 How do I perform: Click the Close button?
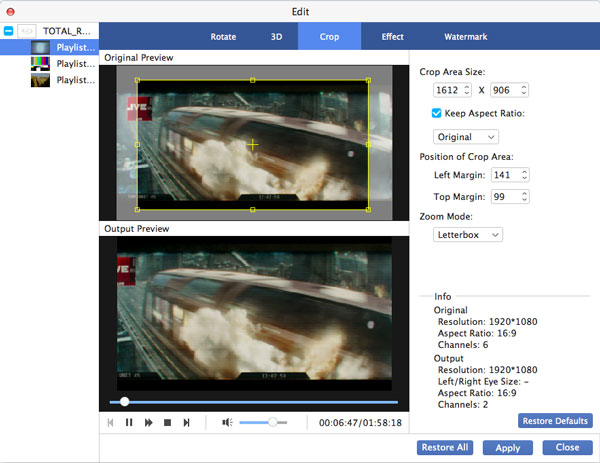point(567,448)
